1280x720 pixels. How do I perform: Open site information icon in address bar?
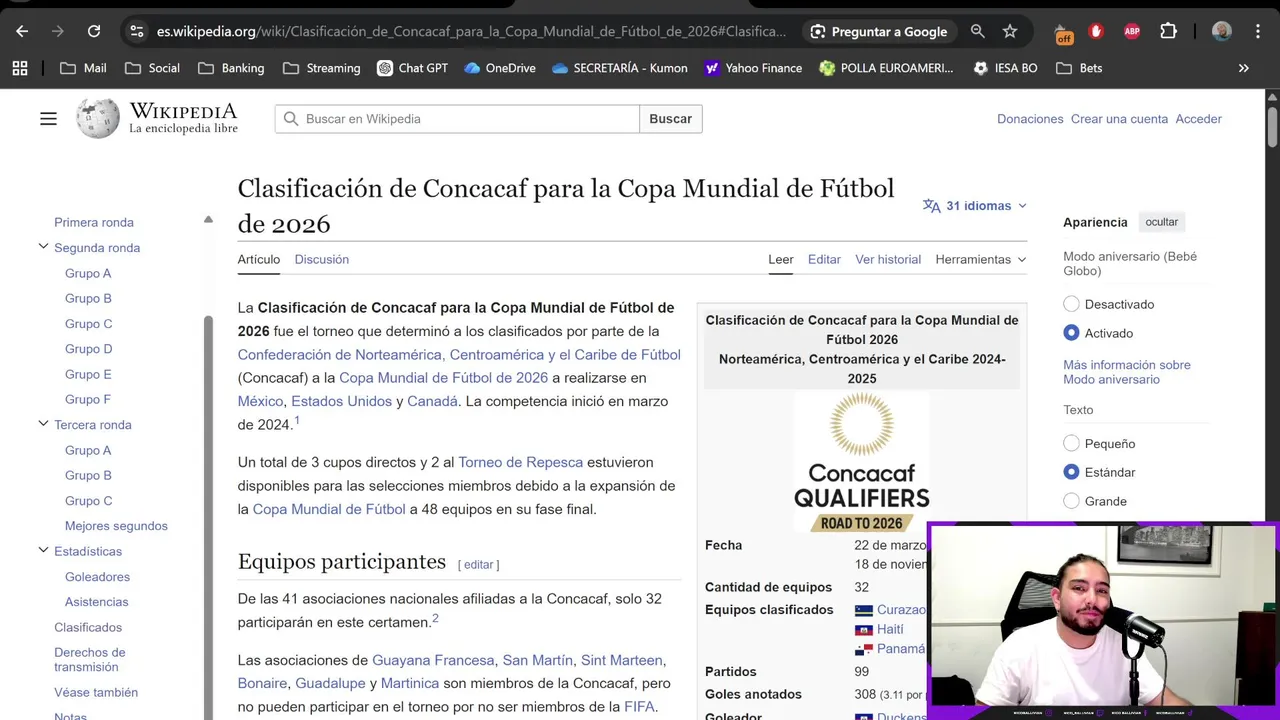(x=137, y=31)
